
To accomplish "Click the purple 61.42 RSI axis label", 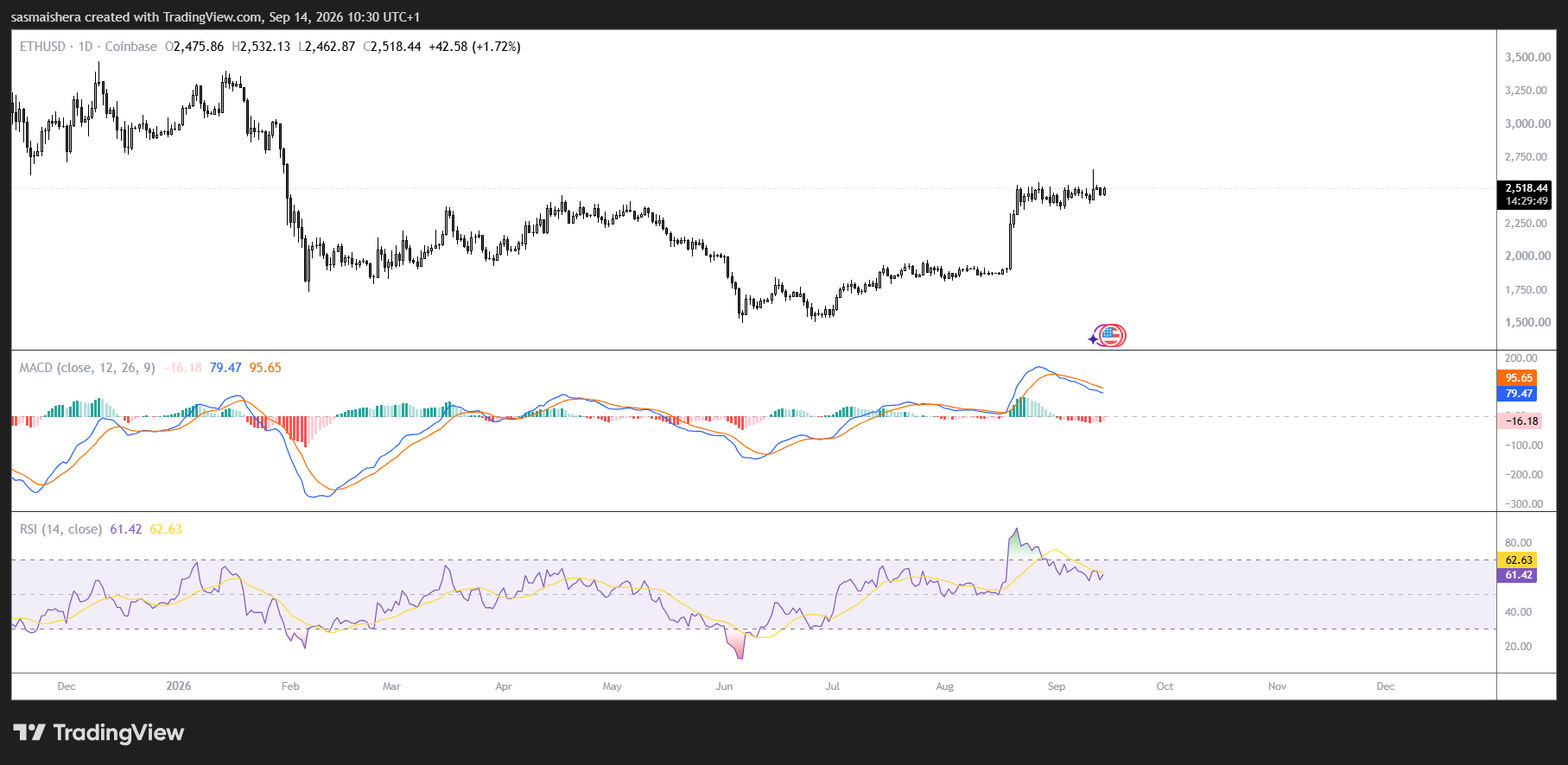I will pyautogui.click(x=1518, y=575).
